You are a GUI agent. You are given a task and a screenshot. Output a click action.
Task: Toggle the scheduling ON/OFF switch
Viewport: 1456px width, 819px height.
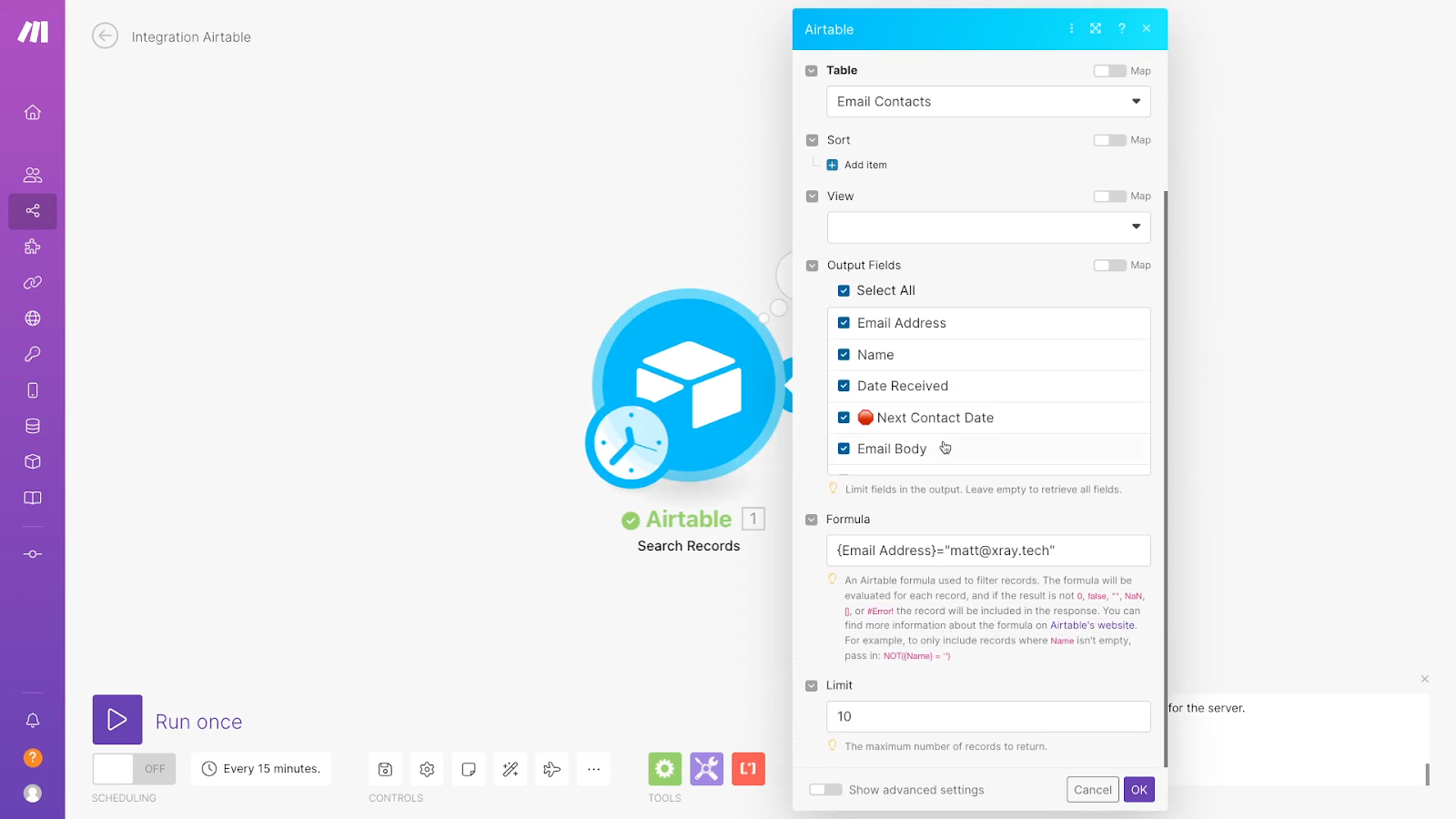[x=134, y=769]
